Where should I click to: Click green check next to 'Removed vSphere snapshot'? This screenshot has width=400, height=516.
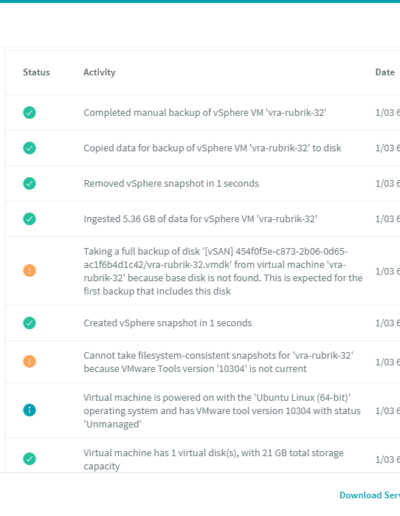tap(29, 183)
